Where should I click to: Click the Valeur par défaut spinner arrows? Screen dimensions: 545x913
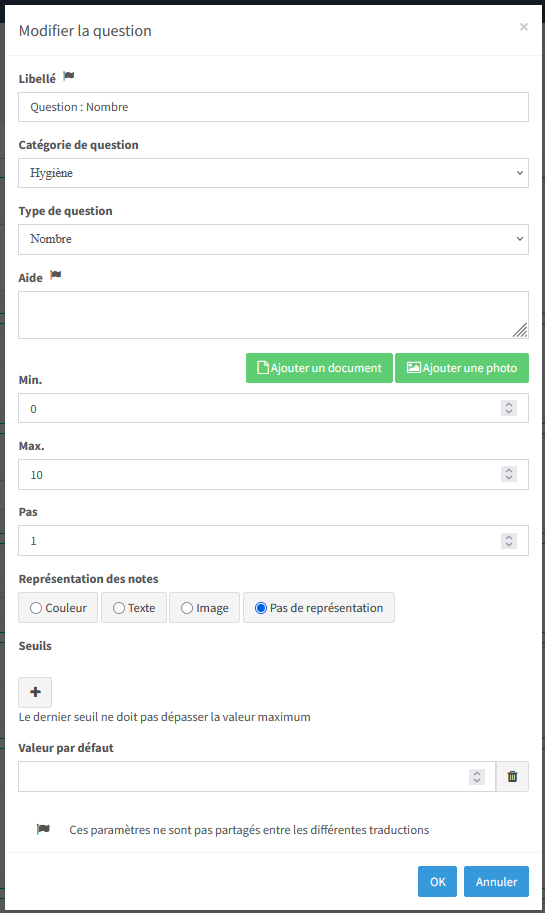click(477, 777)
